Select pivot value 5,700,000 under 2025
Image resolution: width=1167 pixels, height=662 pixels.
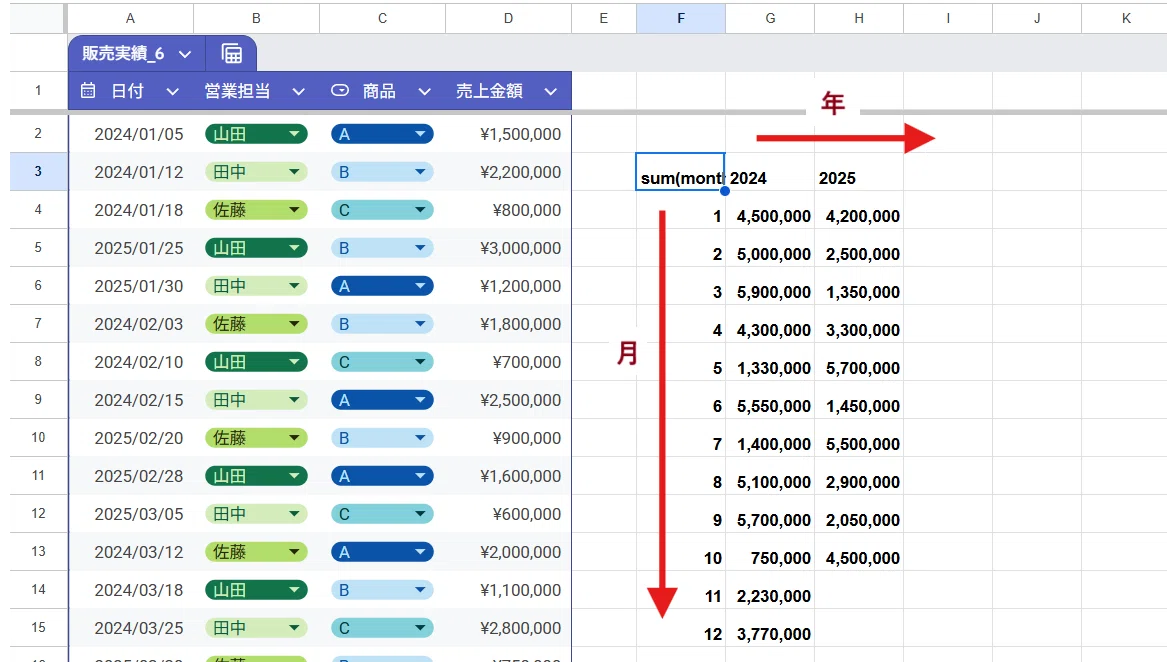click(x=859, y=368)
